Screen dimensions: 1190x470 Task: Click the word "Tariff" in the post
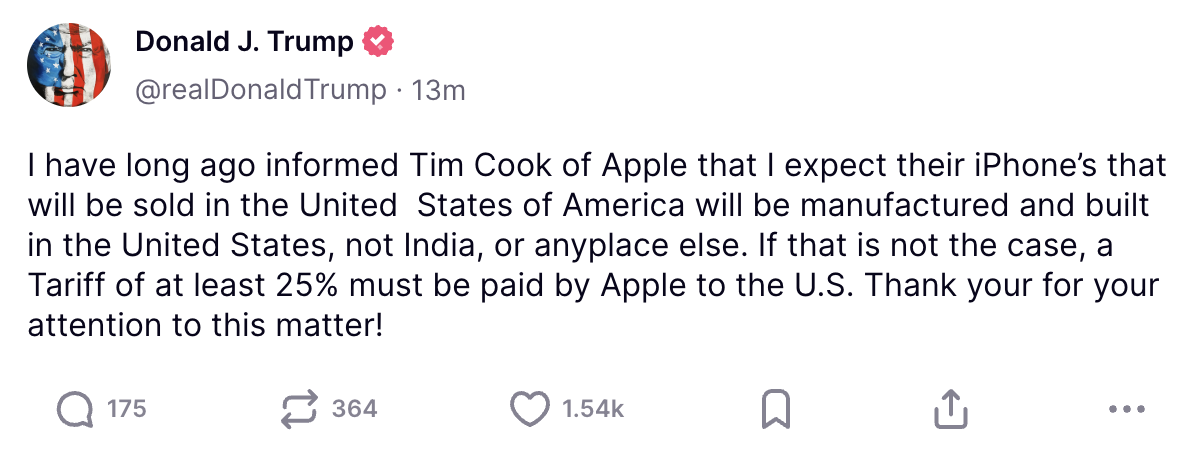tap(68, 285)
